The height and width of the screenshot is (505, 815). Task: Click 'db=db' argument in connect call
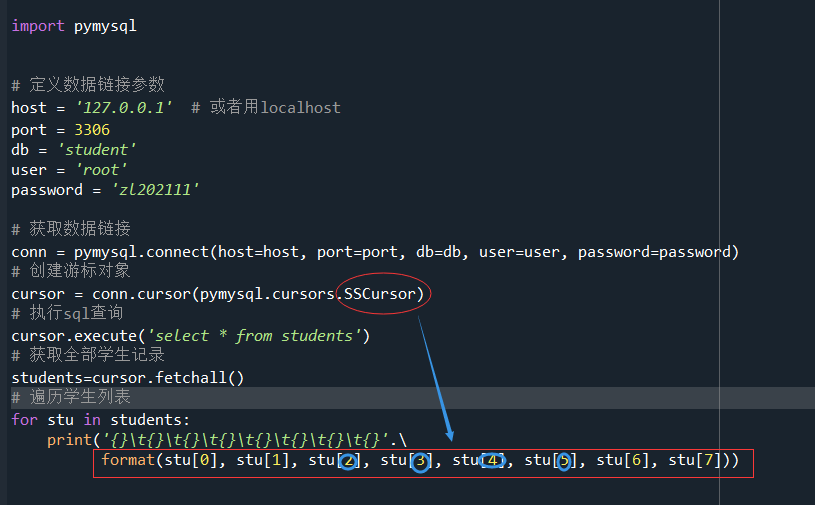tap(438, 252)
